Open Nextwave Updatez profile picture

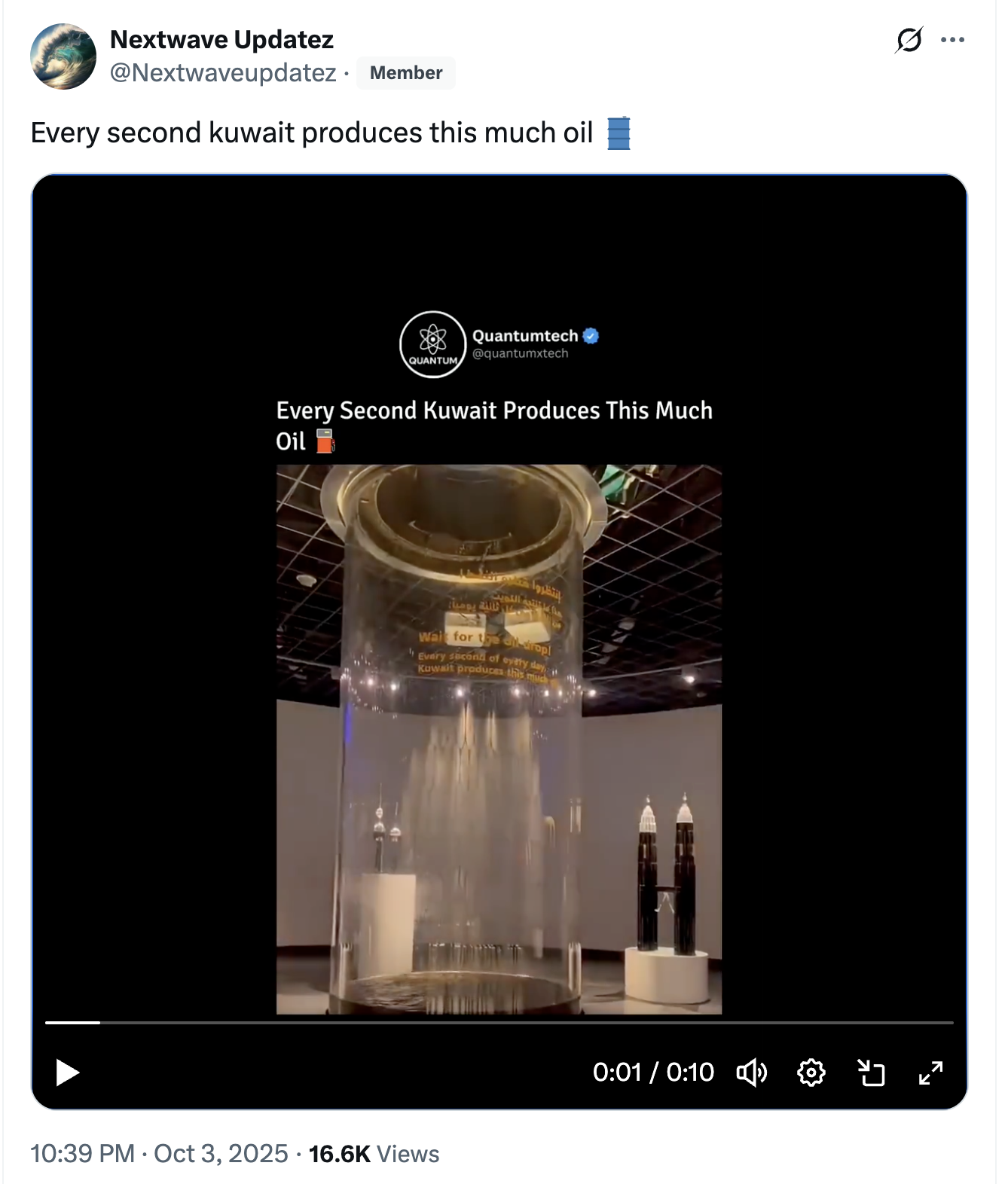tap(63, 56)
